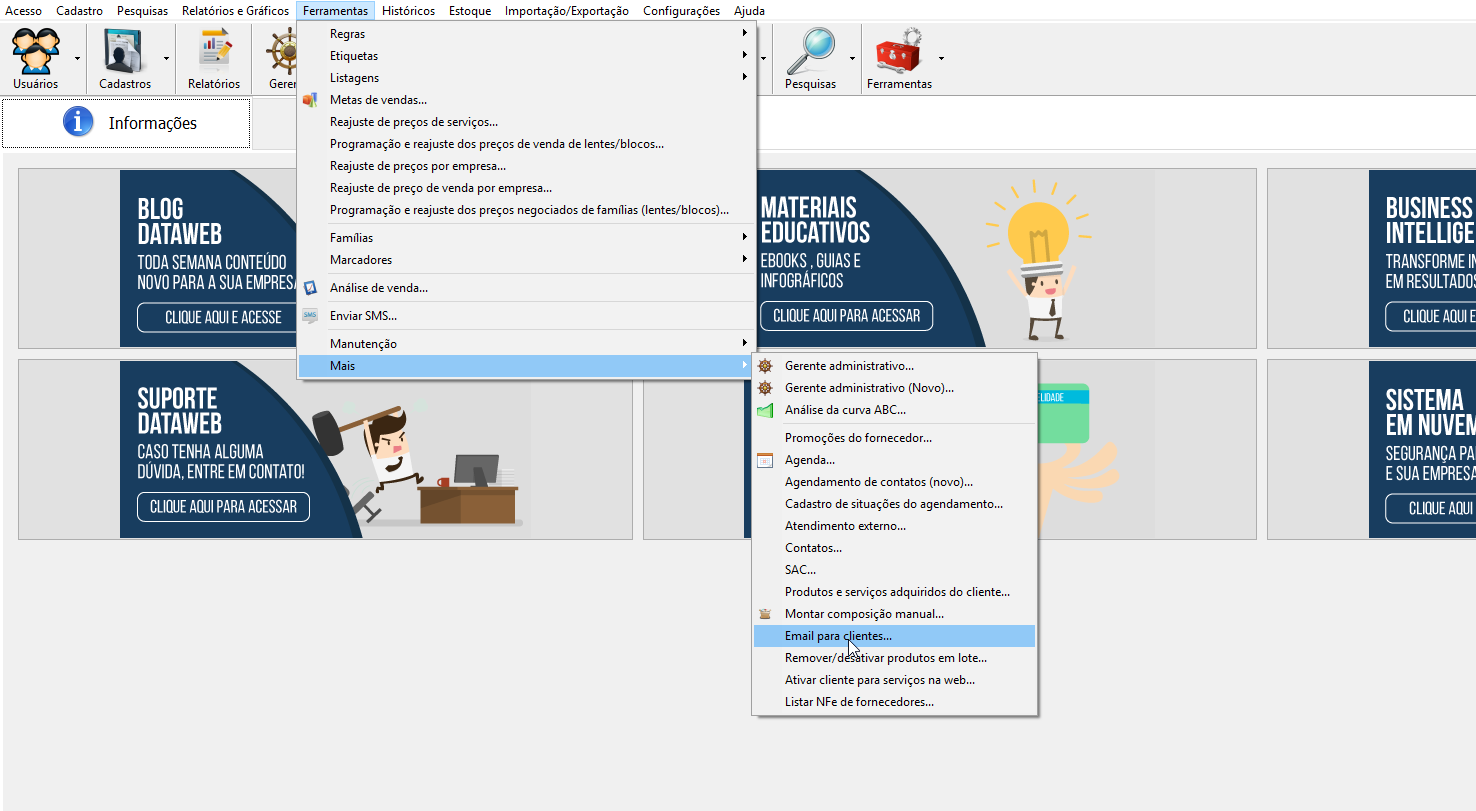The width and height of the screenshot is (1476, 811).
Task: Open Cadastro de situações do agendamento
Action: 894,504
